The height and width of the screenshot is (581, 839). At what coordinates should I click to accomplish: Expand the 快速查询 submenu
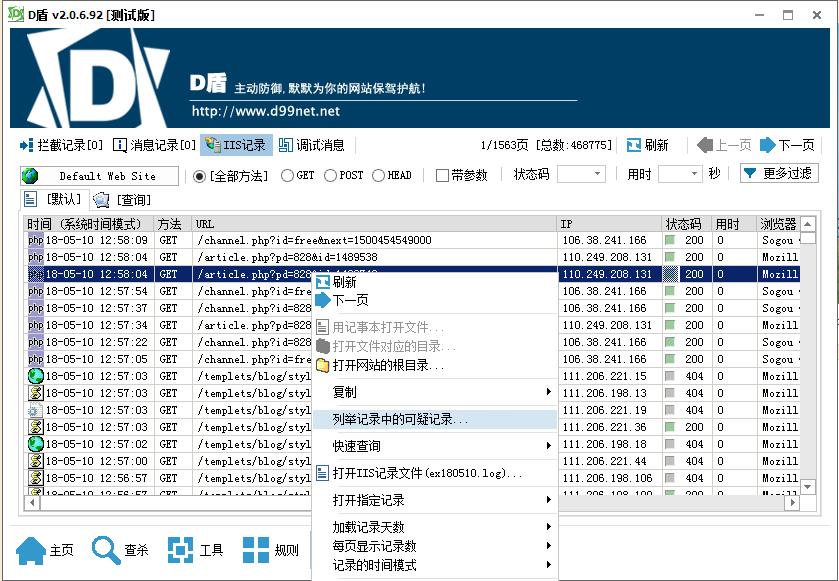[434, 446]
